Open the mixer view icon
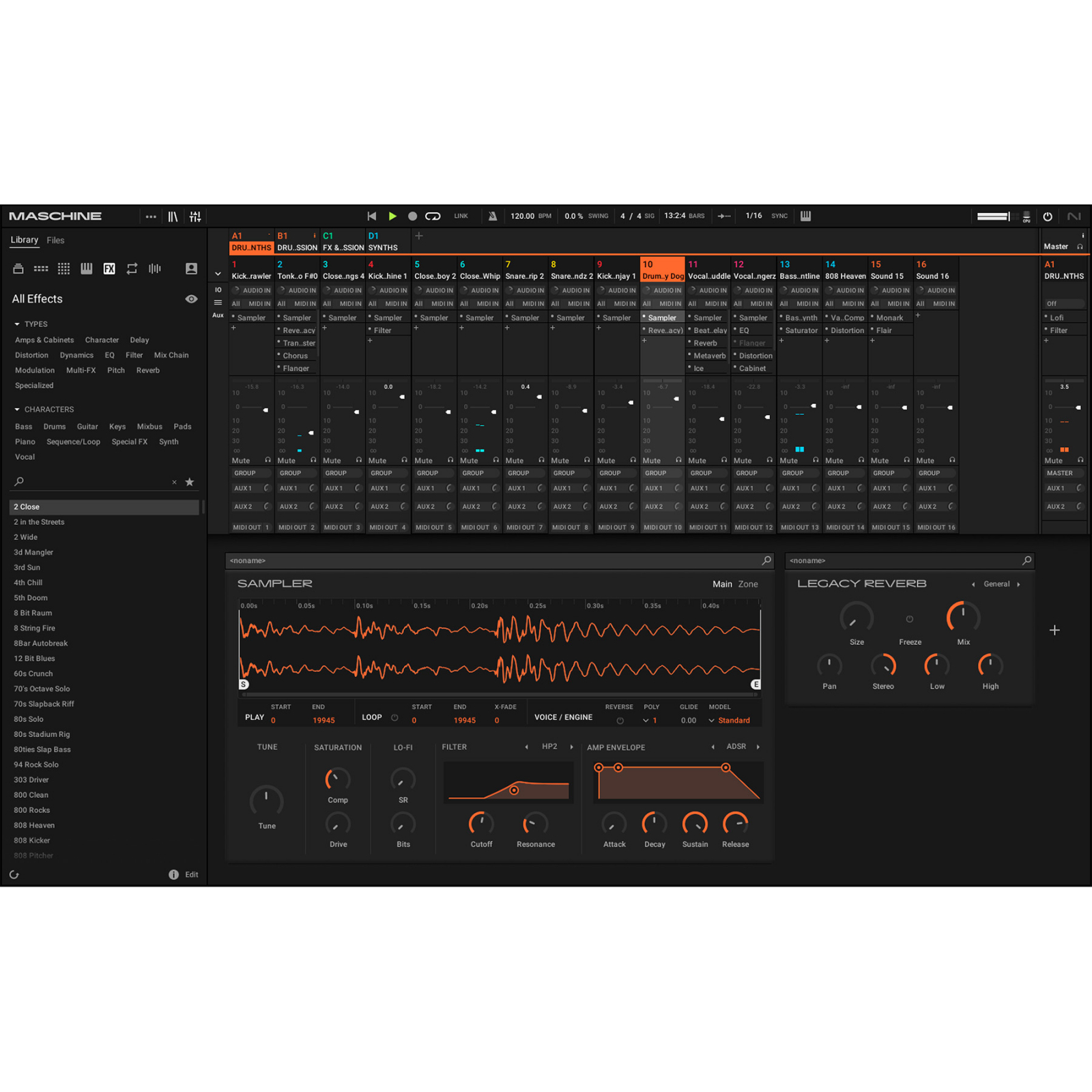Image resolution: width=1092 pixels, height=1092 pixels. pyautogui.click(x=195, y=216)
